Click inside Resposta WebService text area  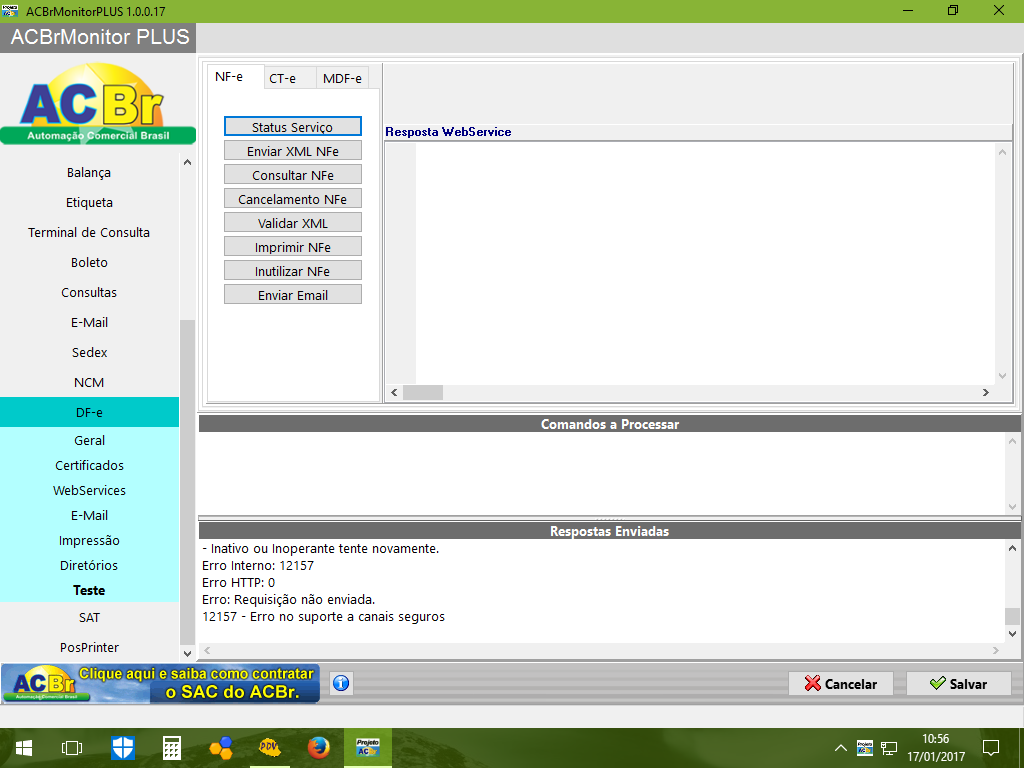pyautogui.click(x=704, y=263)
